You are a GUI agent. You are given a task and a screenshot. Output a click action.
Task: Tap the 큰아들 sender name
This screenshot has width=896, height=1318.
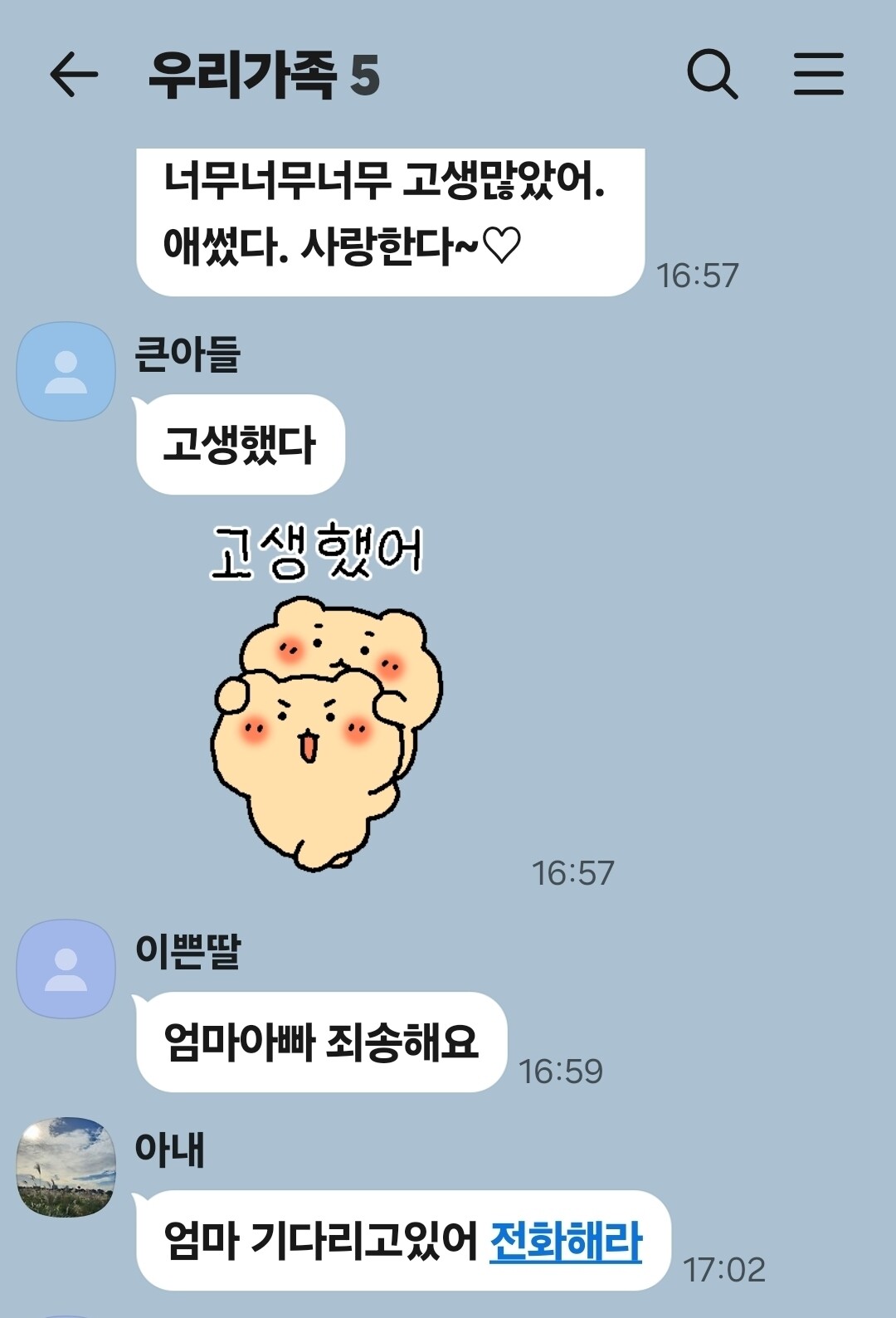[187, 354]
